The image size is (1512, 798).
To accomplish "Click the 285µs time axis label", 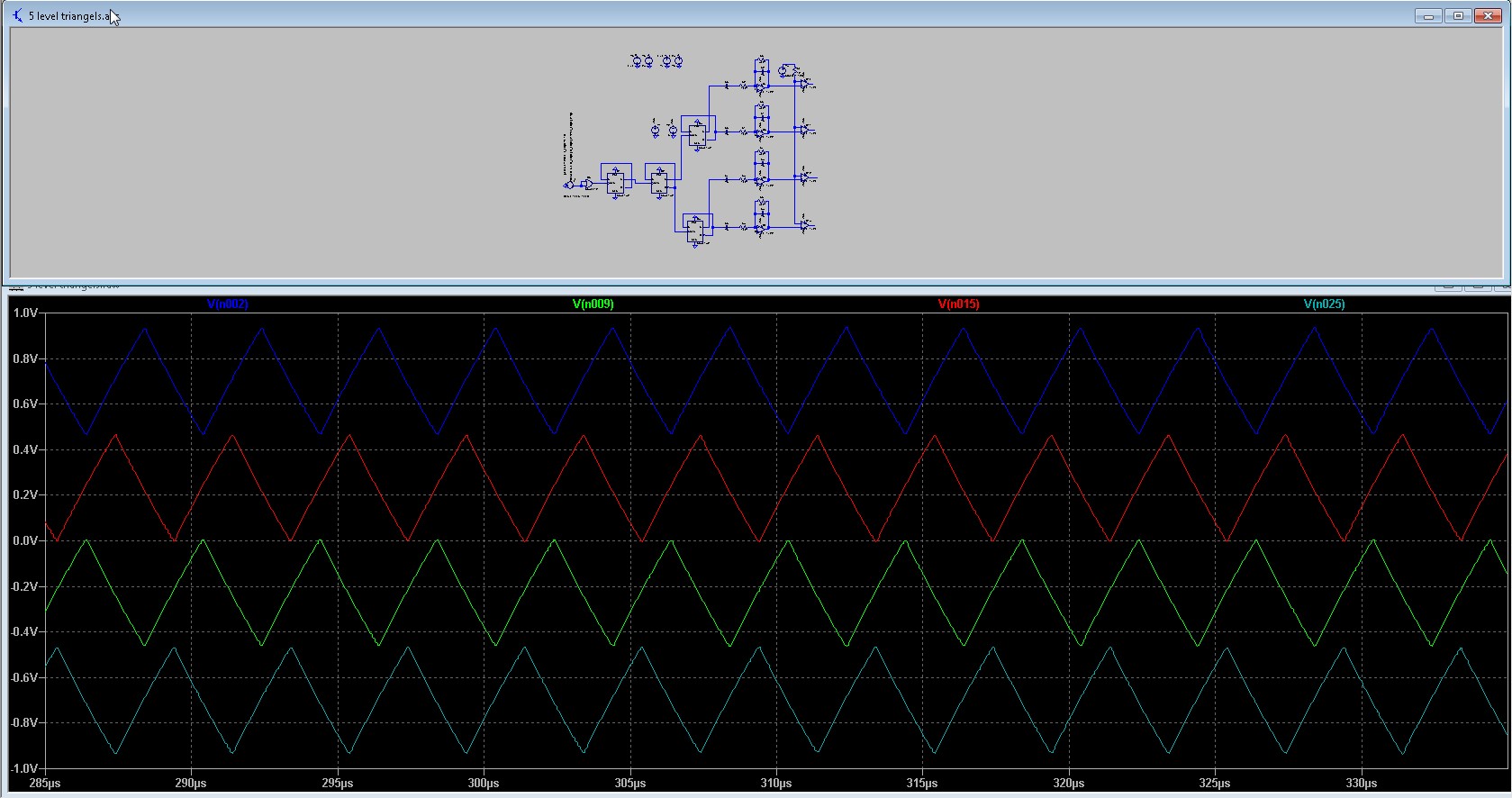I will click(45, 784).
